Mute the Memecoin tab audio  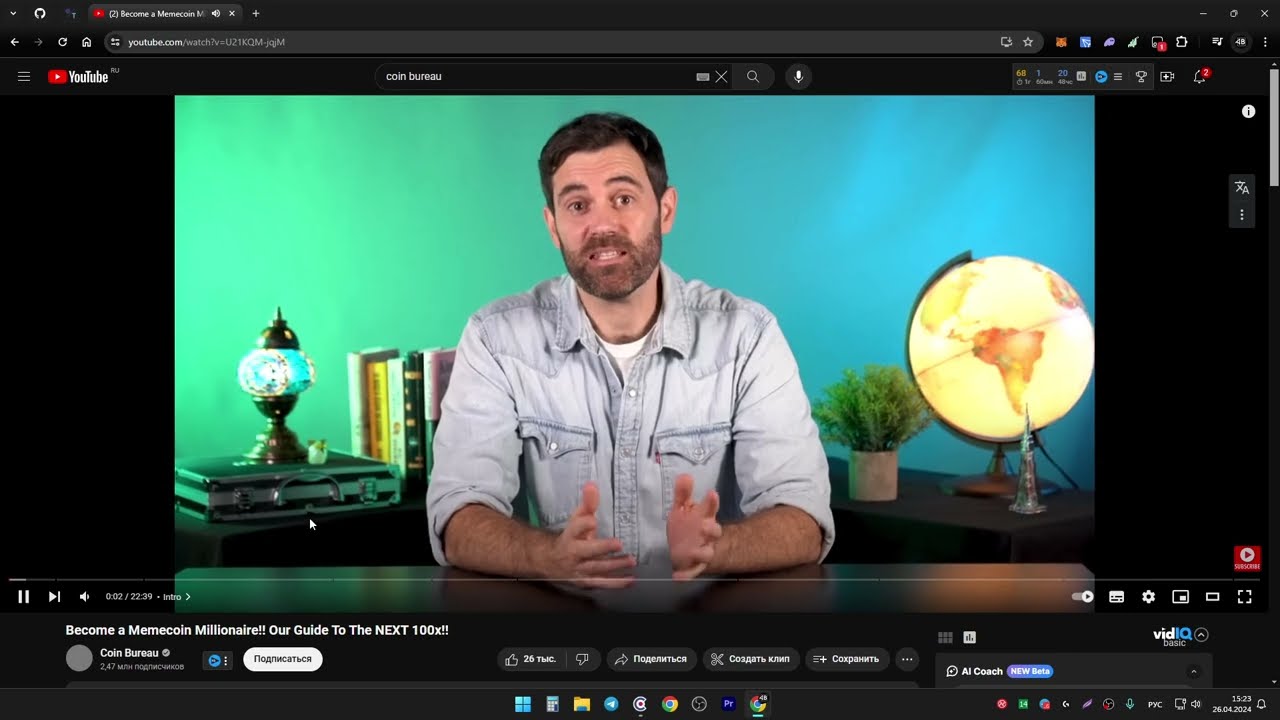(216, 14)
